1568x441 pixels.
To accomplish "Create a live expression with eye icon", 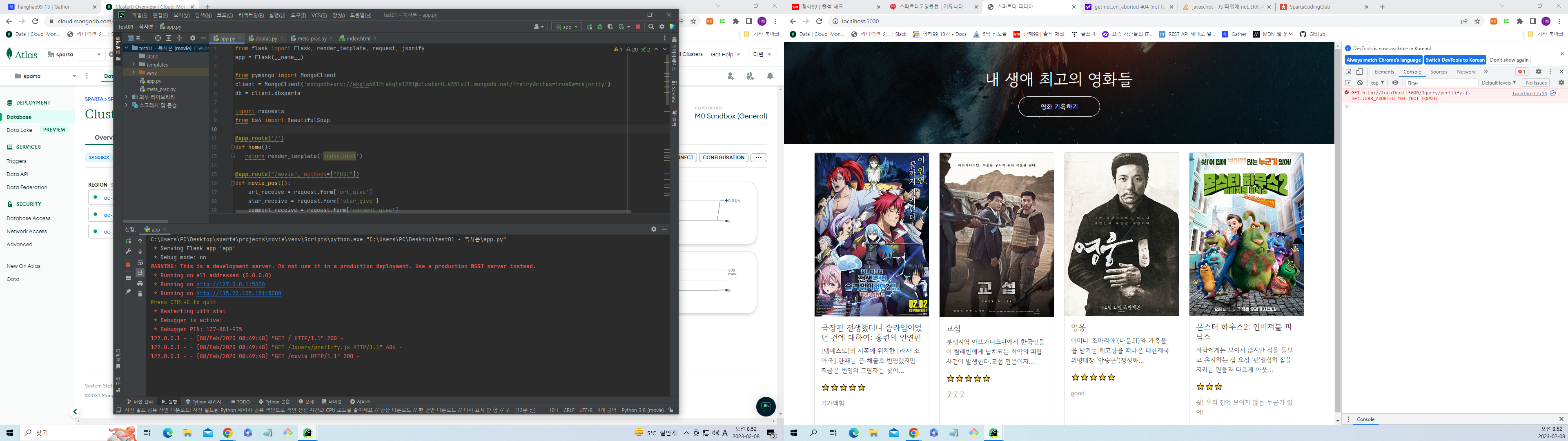I will [1395, 83].
